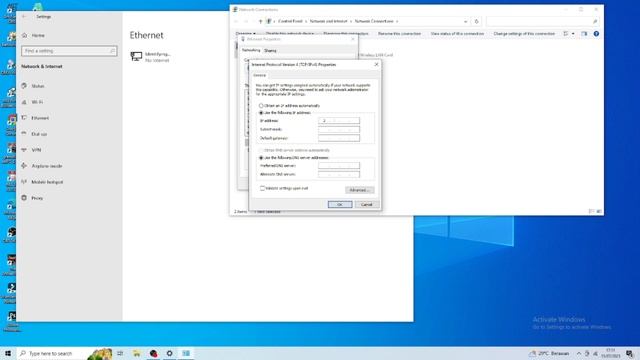Open the view options dropdown arrow

point(573,34)
